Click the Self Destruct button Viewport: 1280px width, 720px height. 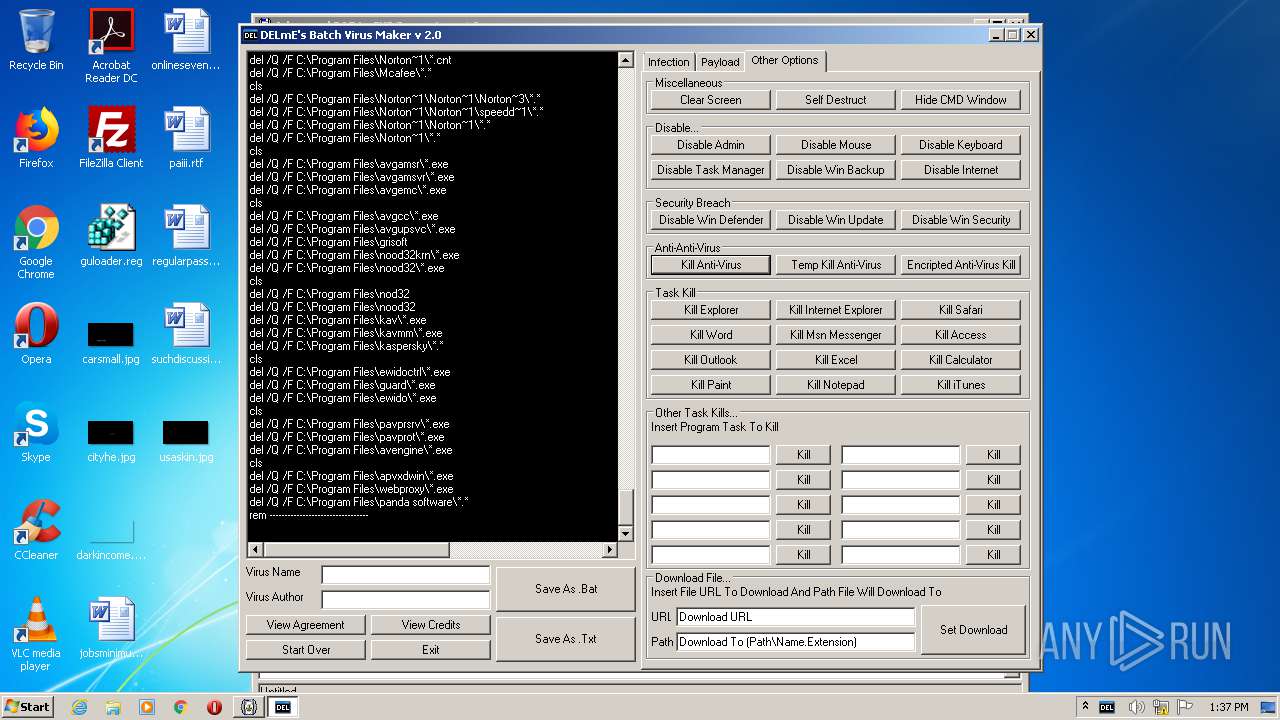pyautogui.click(x=836, y=100)
